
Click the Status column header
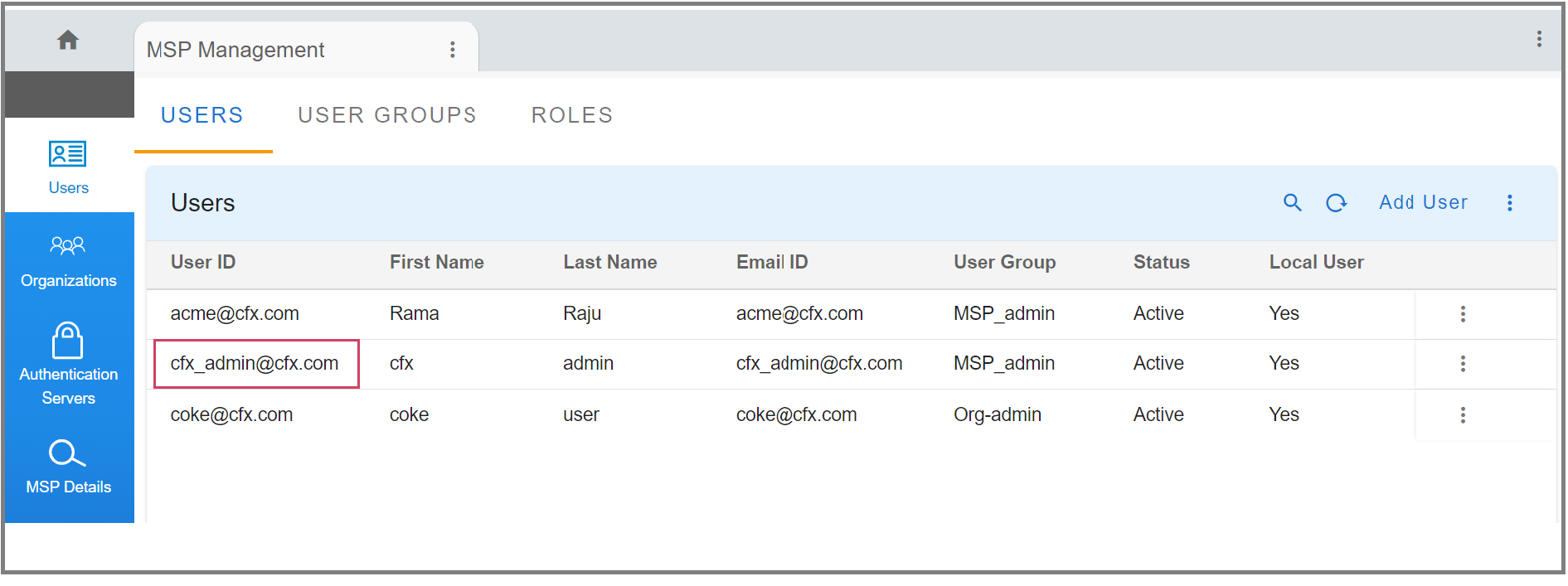[1161, 262]
